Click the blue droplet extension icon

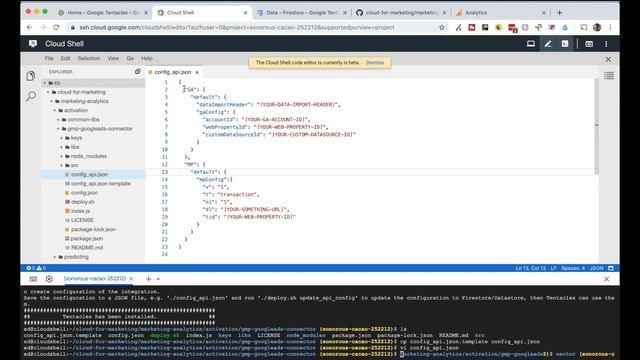click(x=565, y=27)
